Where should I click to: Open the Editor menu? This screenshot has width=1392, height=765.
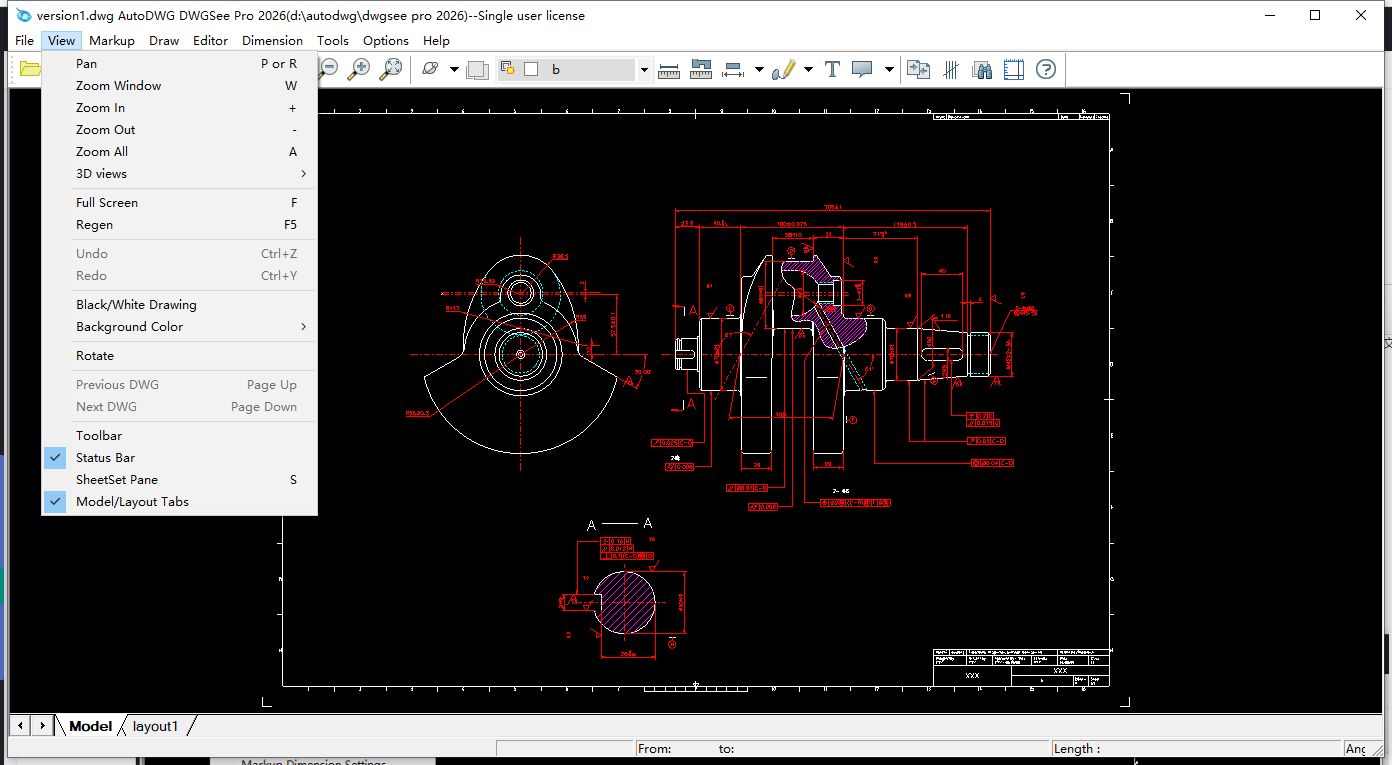pos(211,41)
